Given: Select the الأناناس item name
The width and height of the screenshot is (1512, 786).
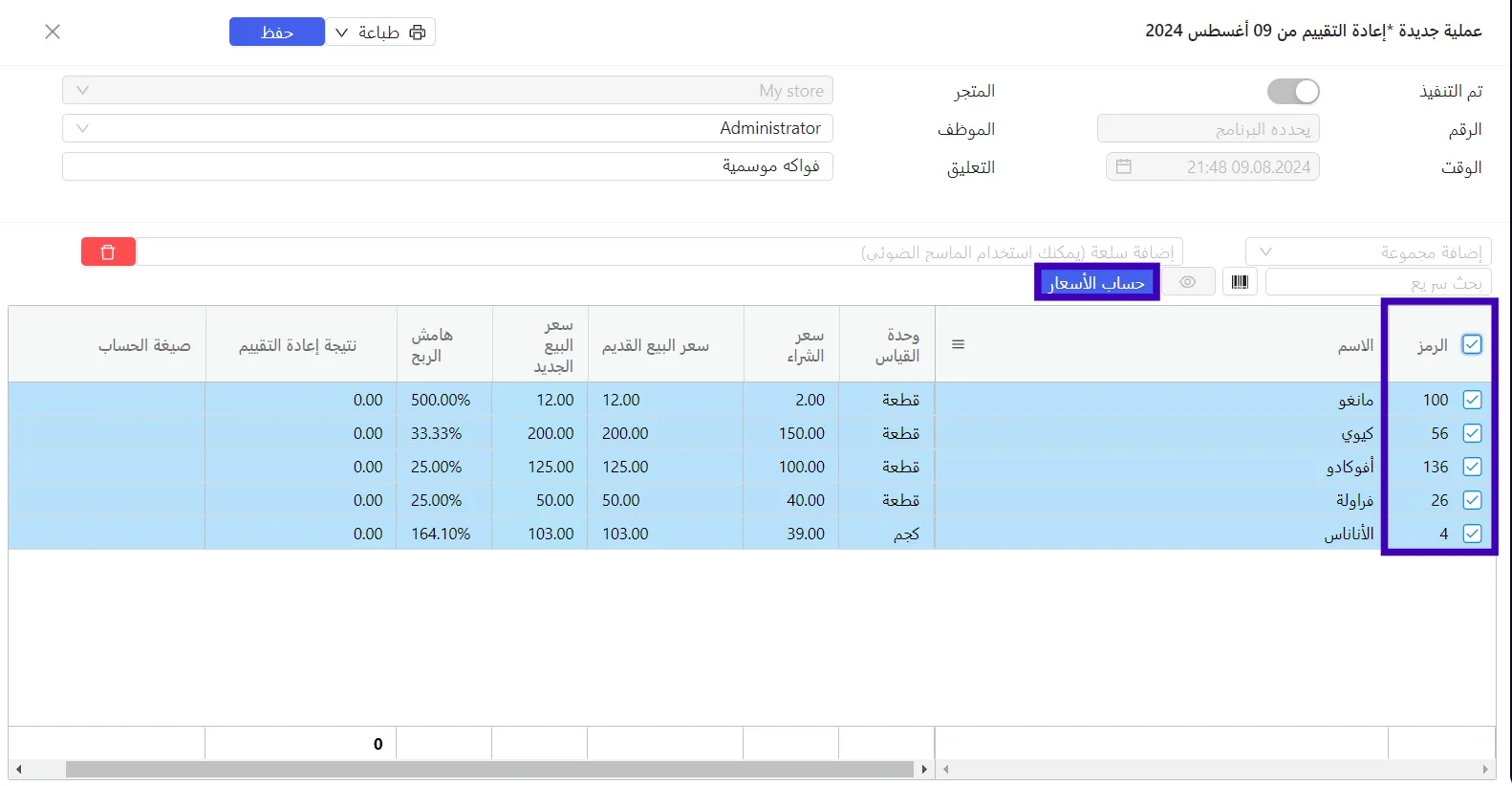Looking at the screenshot, I should click(1349, 534).
